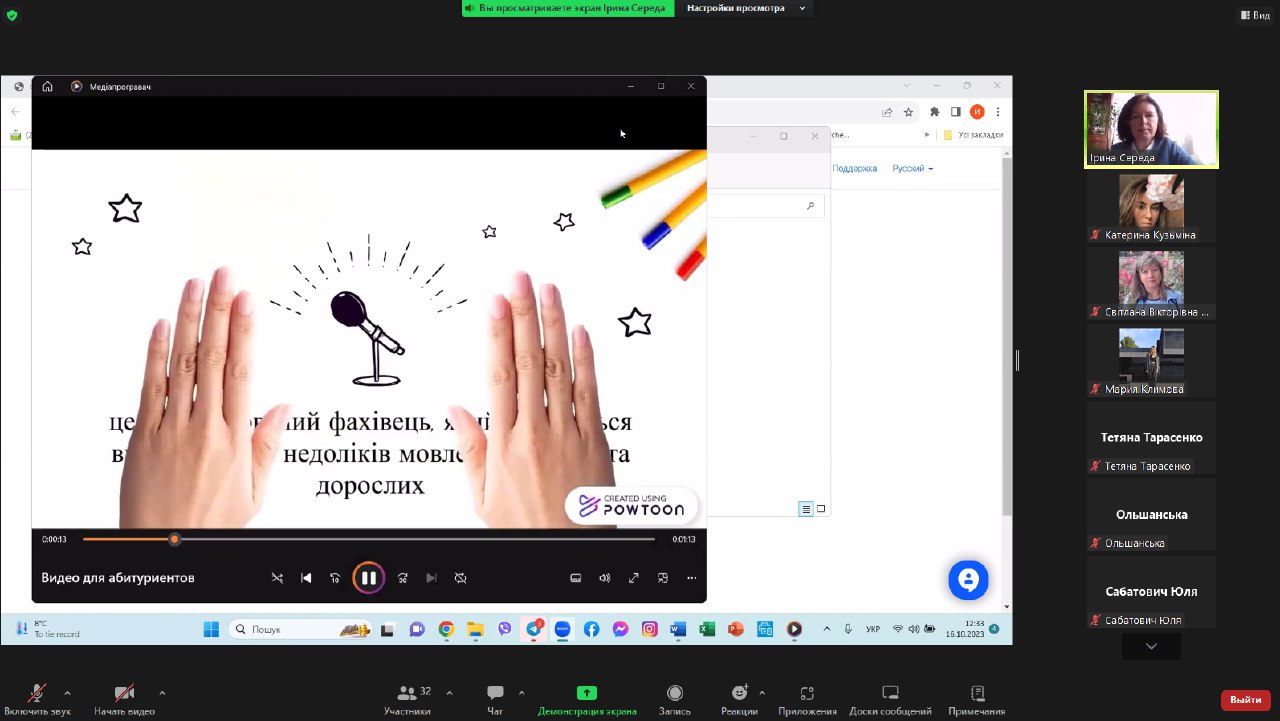Skip forward 30 seconds in the video
This screenshot has height=721, width=1280.
click(402, 578)
